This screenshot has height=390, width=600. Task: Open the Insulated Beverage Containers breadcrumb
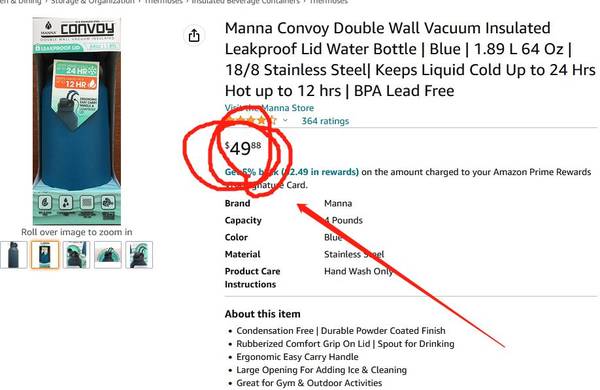pyautogui.click(x=245, y=2)
